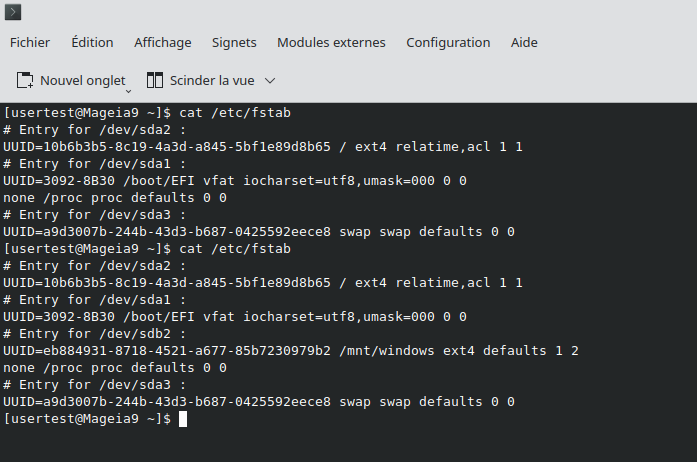The width and height of the screenshot is (697, 462).
Task: Click the first 'UUID=3092-8B30 /boot/EFI' line
Action: pyautogui.click(x=235, y=181)
